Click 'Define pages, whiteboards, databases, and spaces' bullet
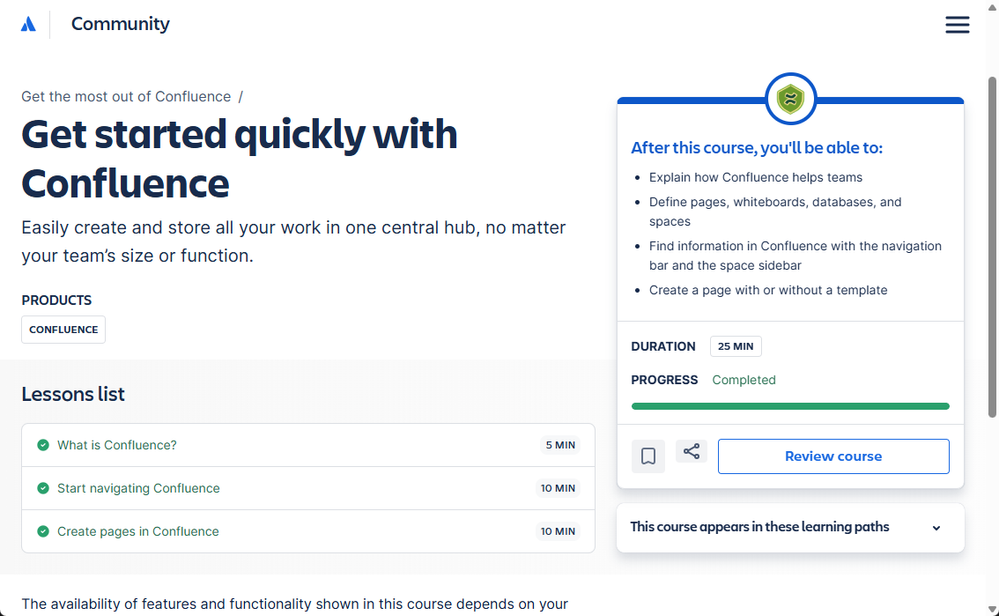999x616 pixels. (x=775, y=211)
